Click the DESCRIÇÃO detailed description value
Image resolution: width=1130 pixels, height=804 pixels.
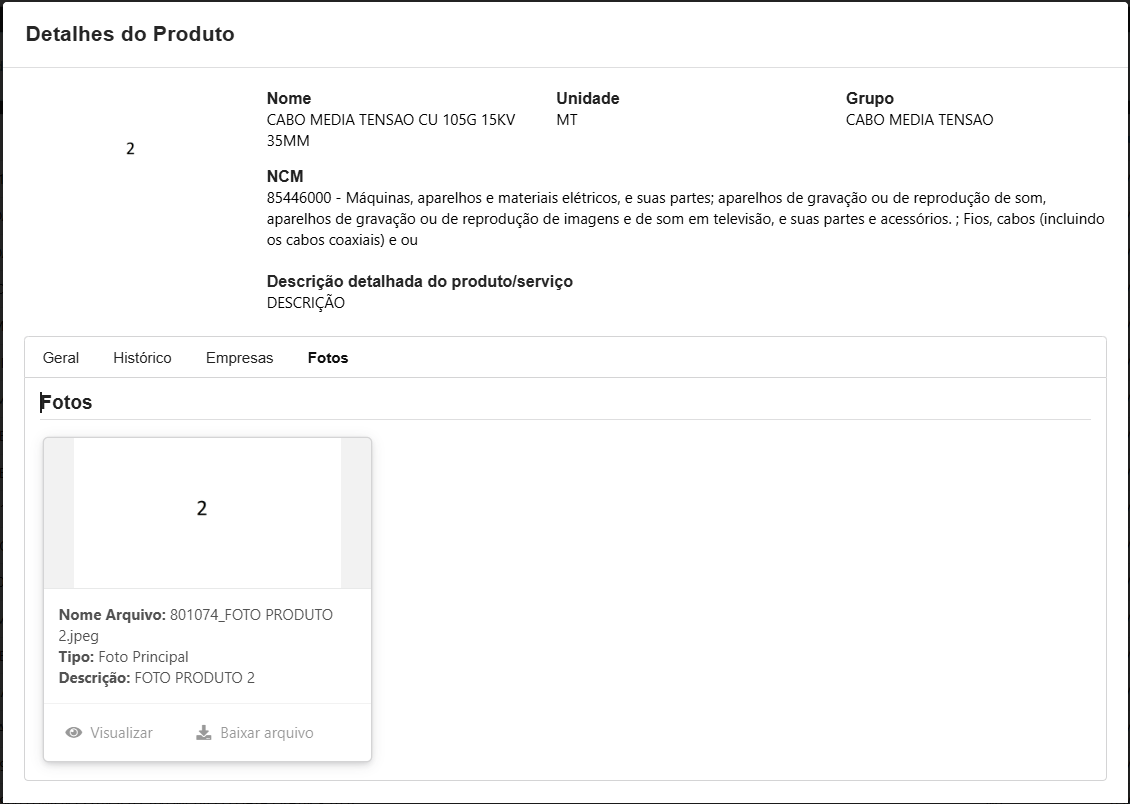306,303
